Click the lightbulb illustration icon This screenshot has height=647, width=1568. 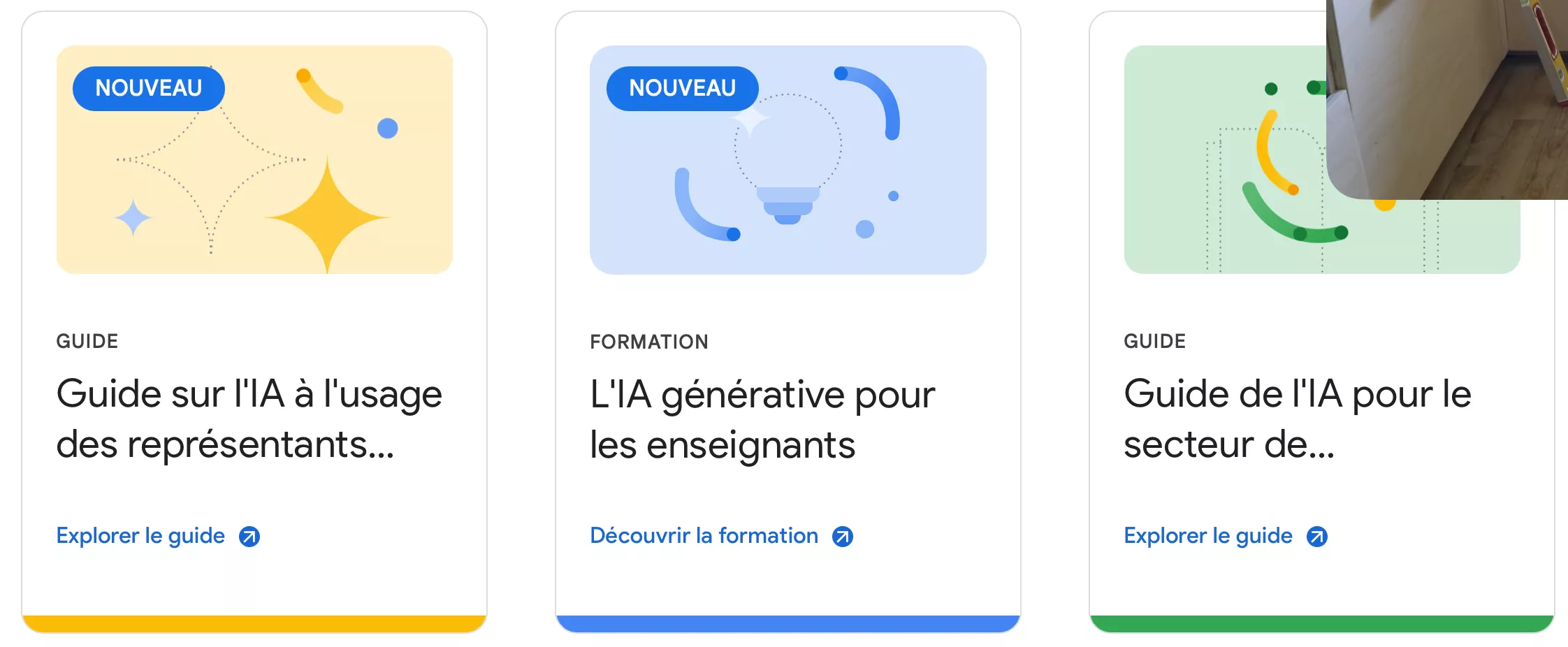pyautogui.click(x=787, y=162)
